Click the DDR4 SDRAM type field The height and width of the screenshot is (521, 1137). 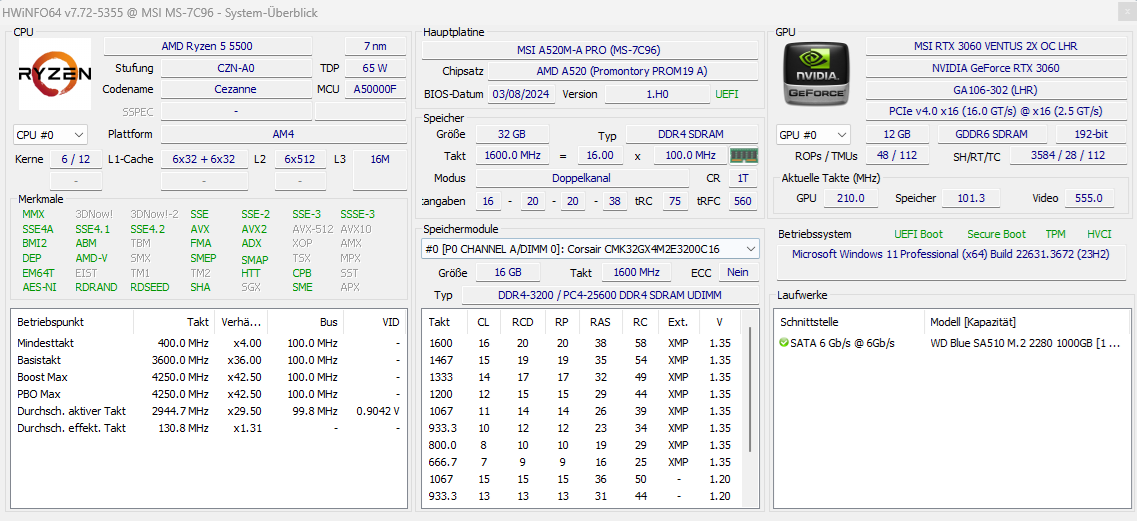(692, 134)
